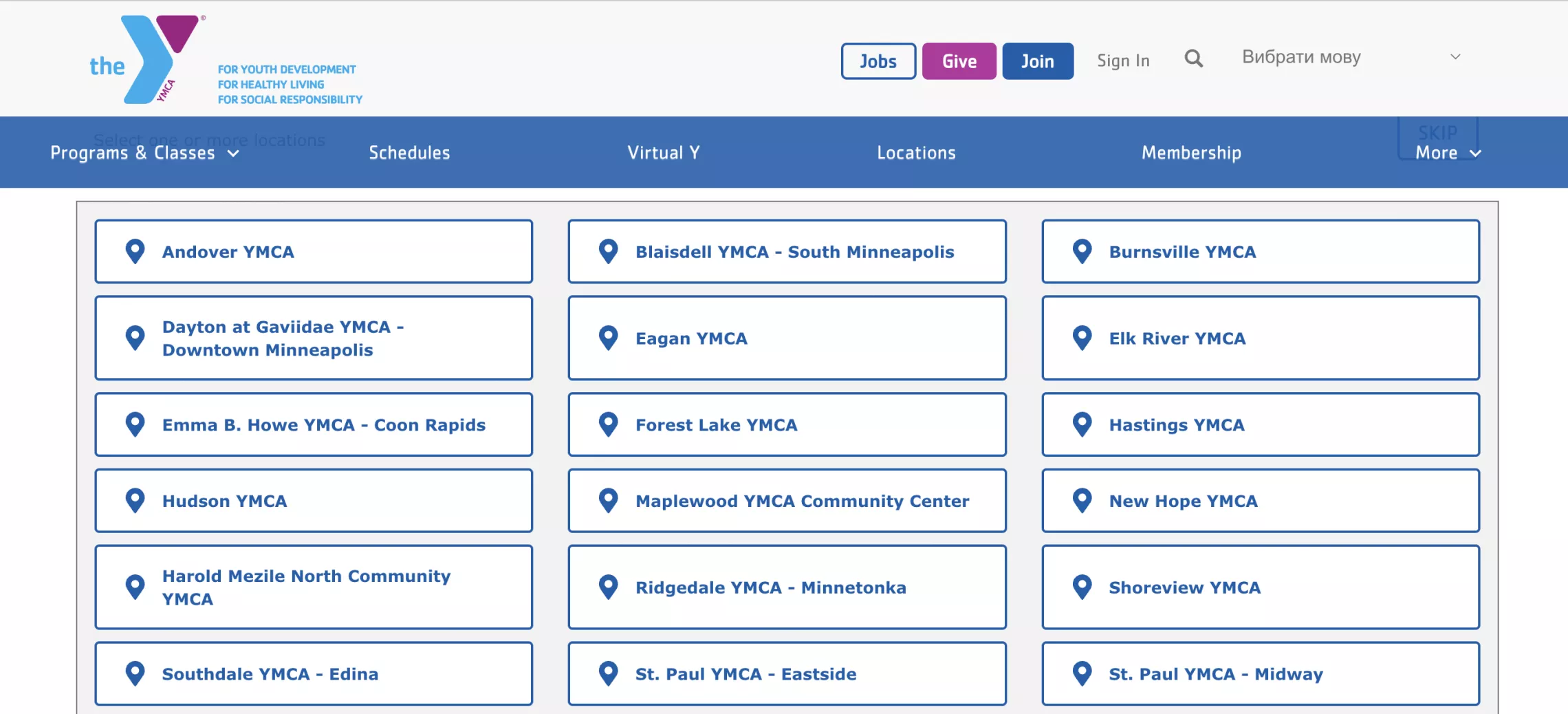Click the 'Harold Mezile North Community YMCA' text
This screenshot has height=714, width=1568.
pyautogui.click(x=307, y=587)
